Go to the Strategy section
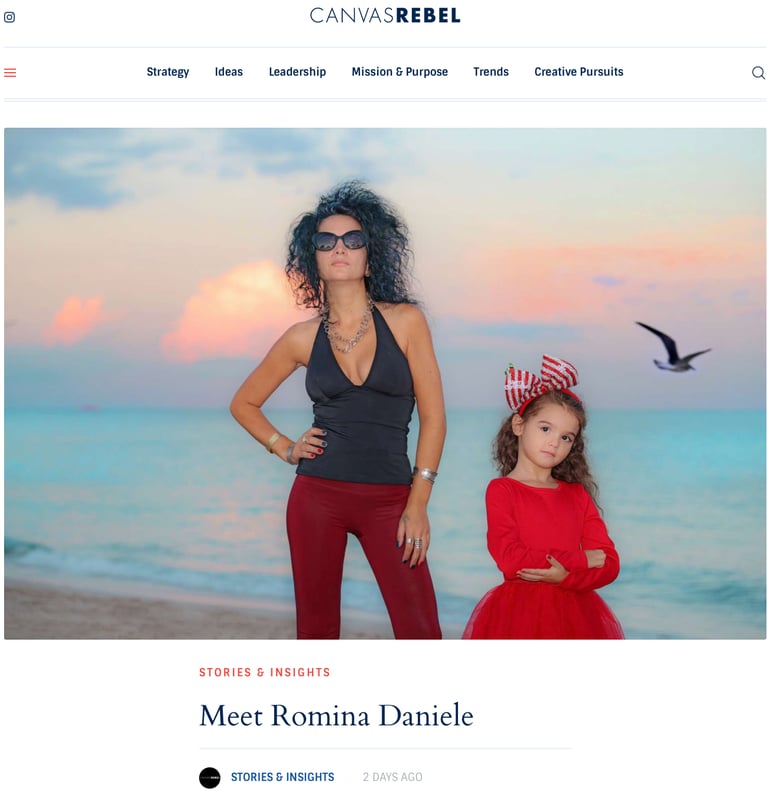 click(168, 72)
